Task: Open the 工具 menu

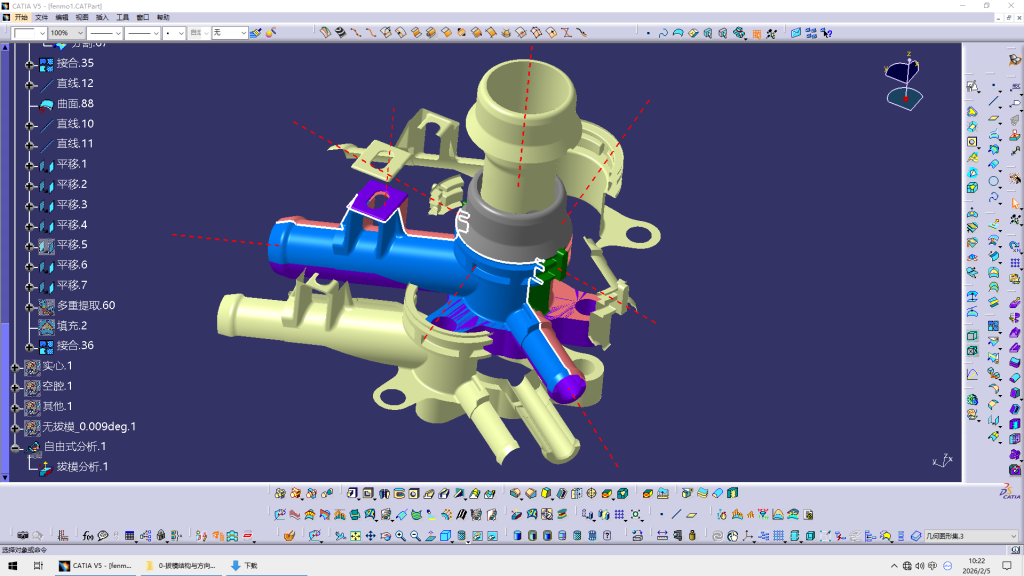Action: tap(122, 17)
